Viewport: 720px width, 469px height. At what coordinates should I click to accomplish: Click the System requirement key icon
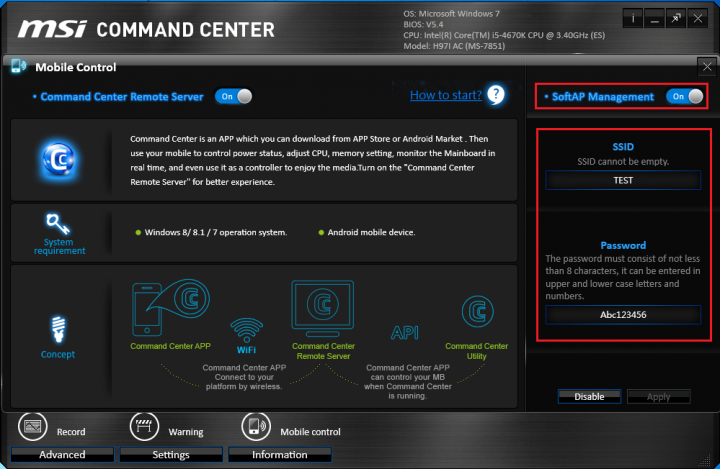[x=58, y=224]
